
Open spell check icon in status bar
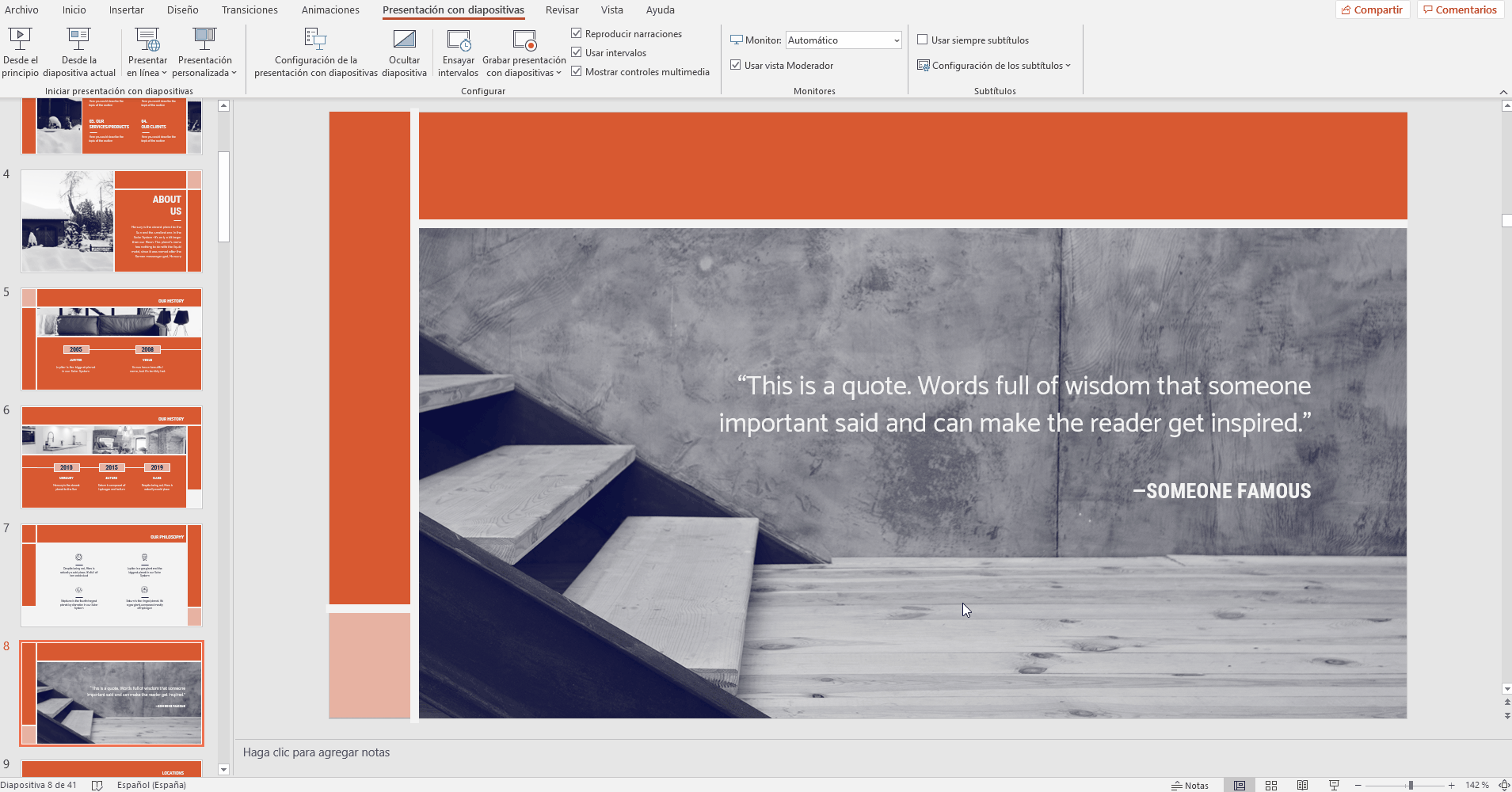pos(97,785)
